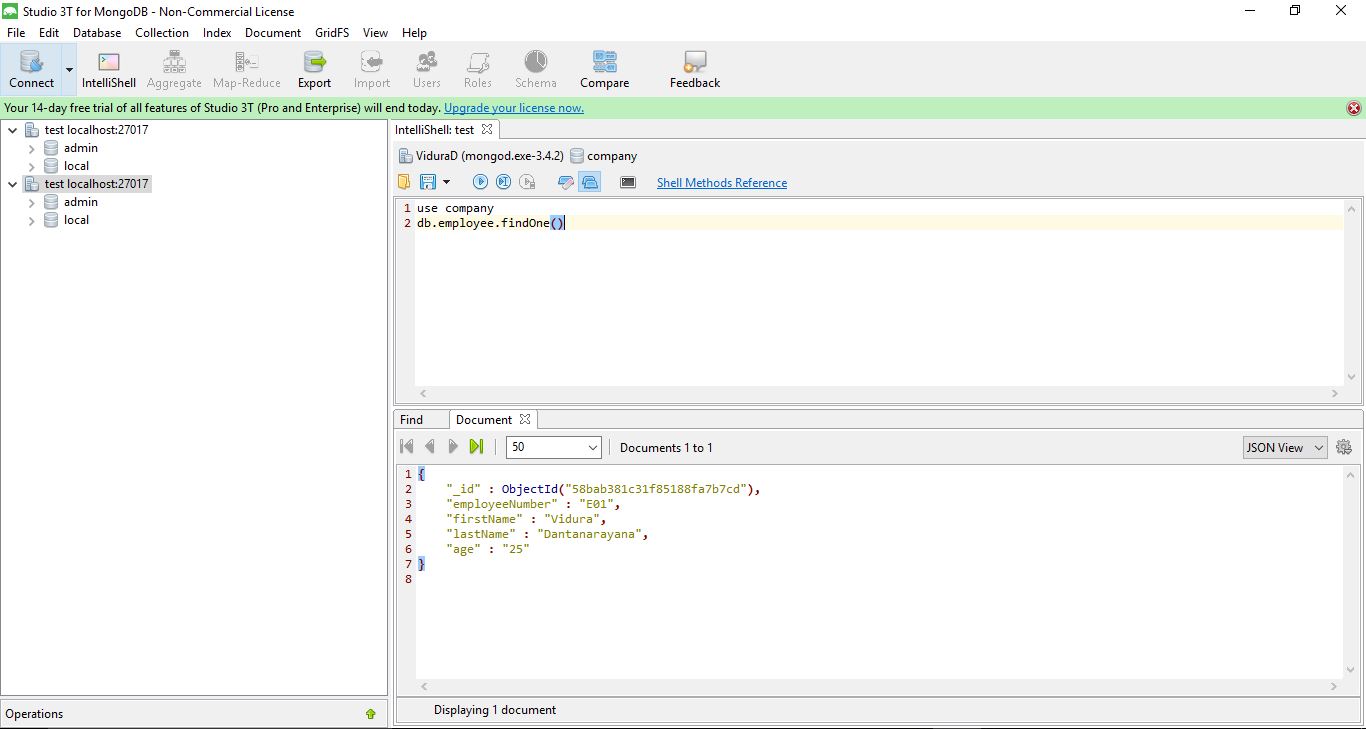Open the Collection menu

pyautogui.click(x=162, y=33)
